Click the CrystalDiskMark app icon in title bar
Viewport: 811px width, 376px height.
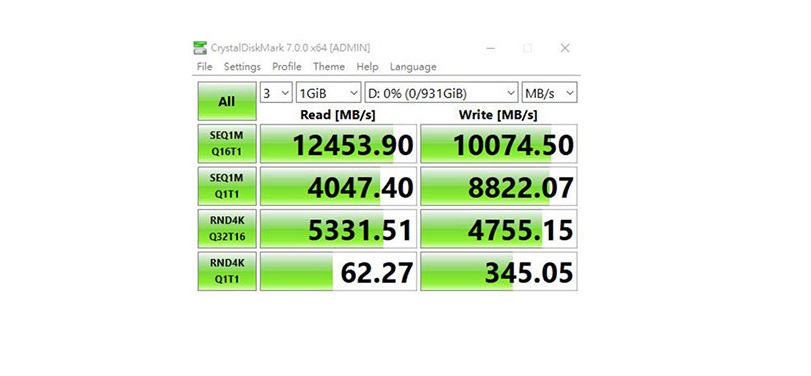pyautogui.click(x=200, y=48)
